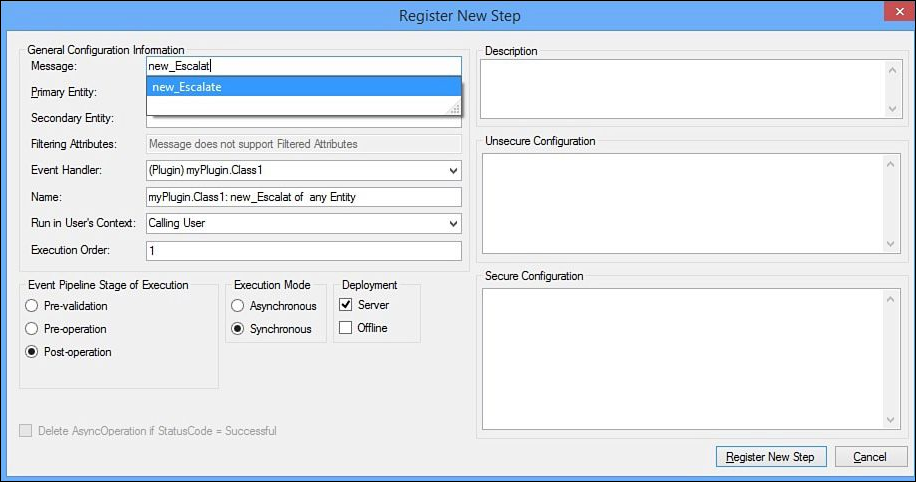Click into the Message text field
This screenshot has height=482, width=916.
[303, 66]
